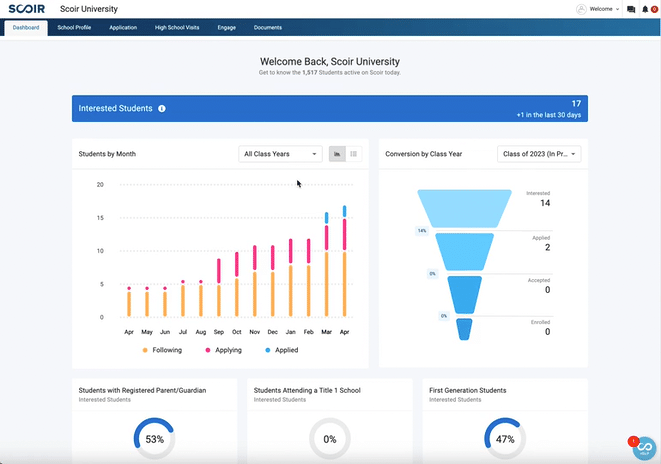
Task: Click the Interested funnel segment
Action: [x=465, y=209]
